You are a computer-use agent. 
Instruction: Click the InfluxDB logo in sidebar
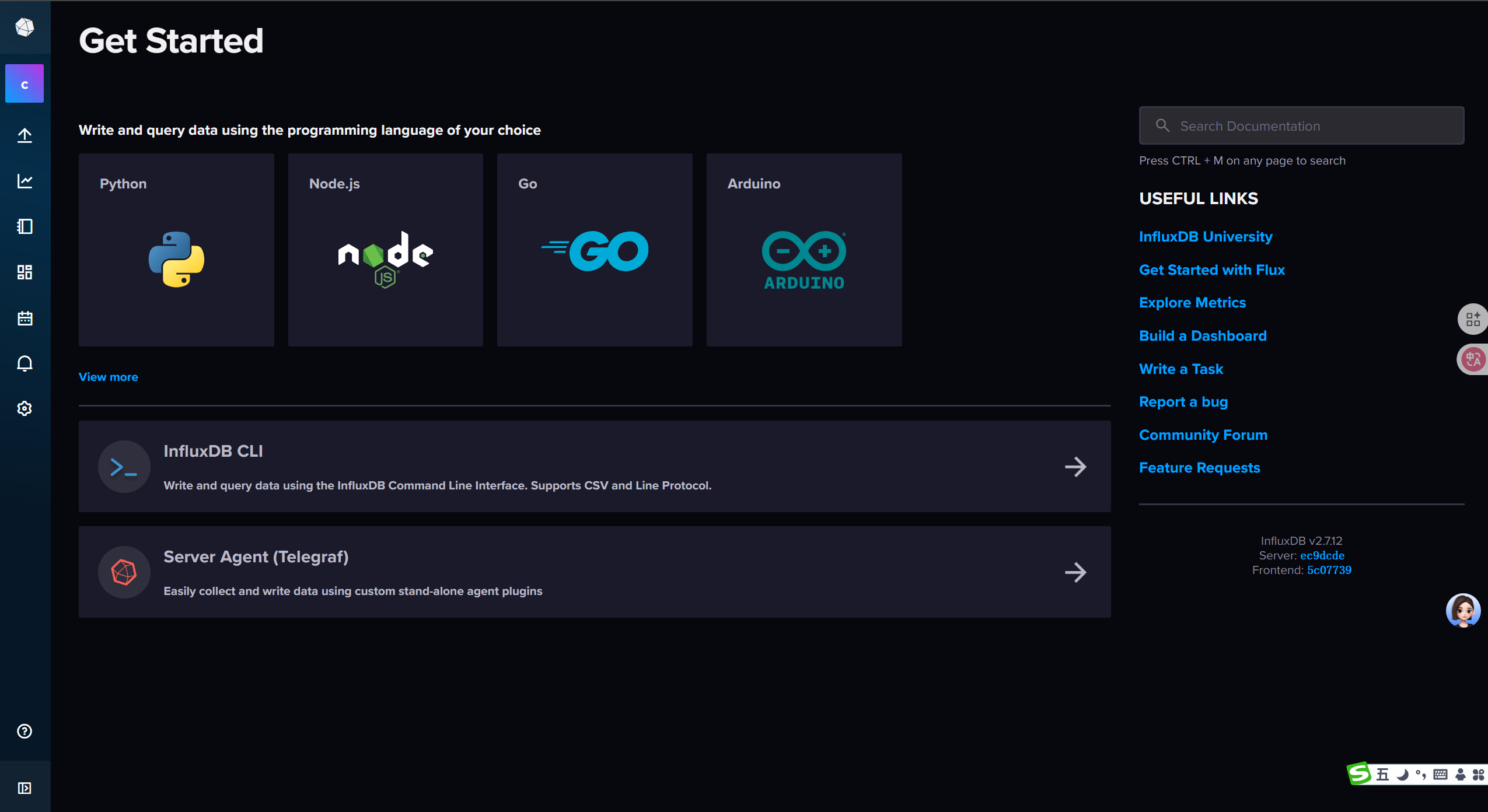[25, 27]
